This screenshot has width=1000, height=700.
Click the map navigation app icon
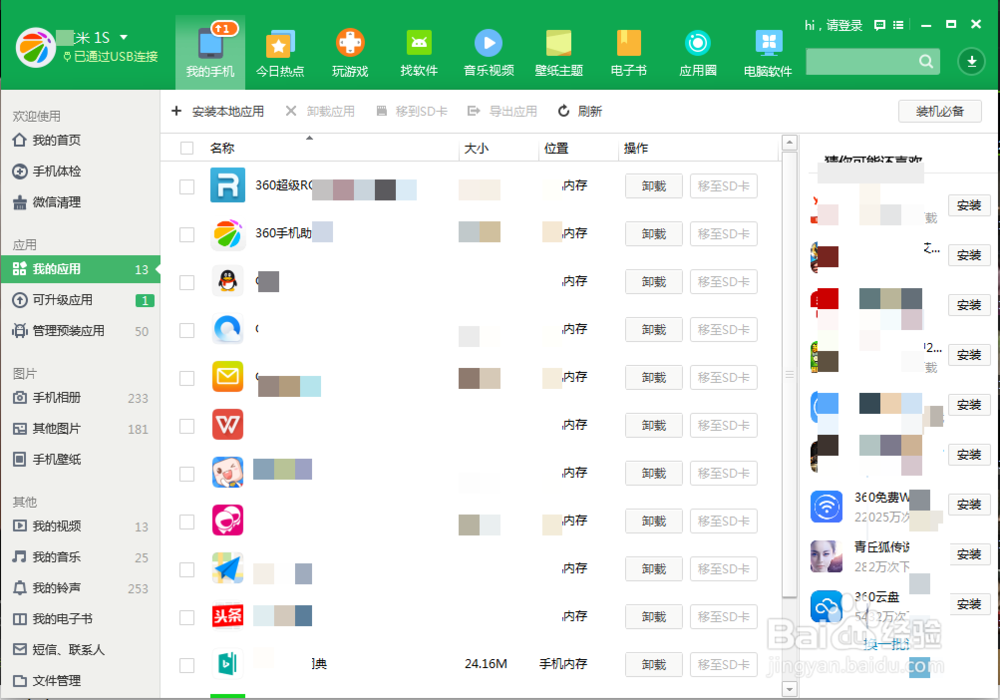point(228,568)
